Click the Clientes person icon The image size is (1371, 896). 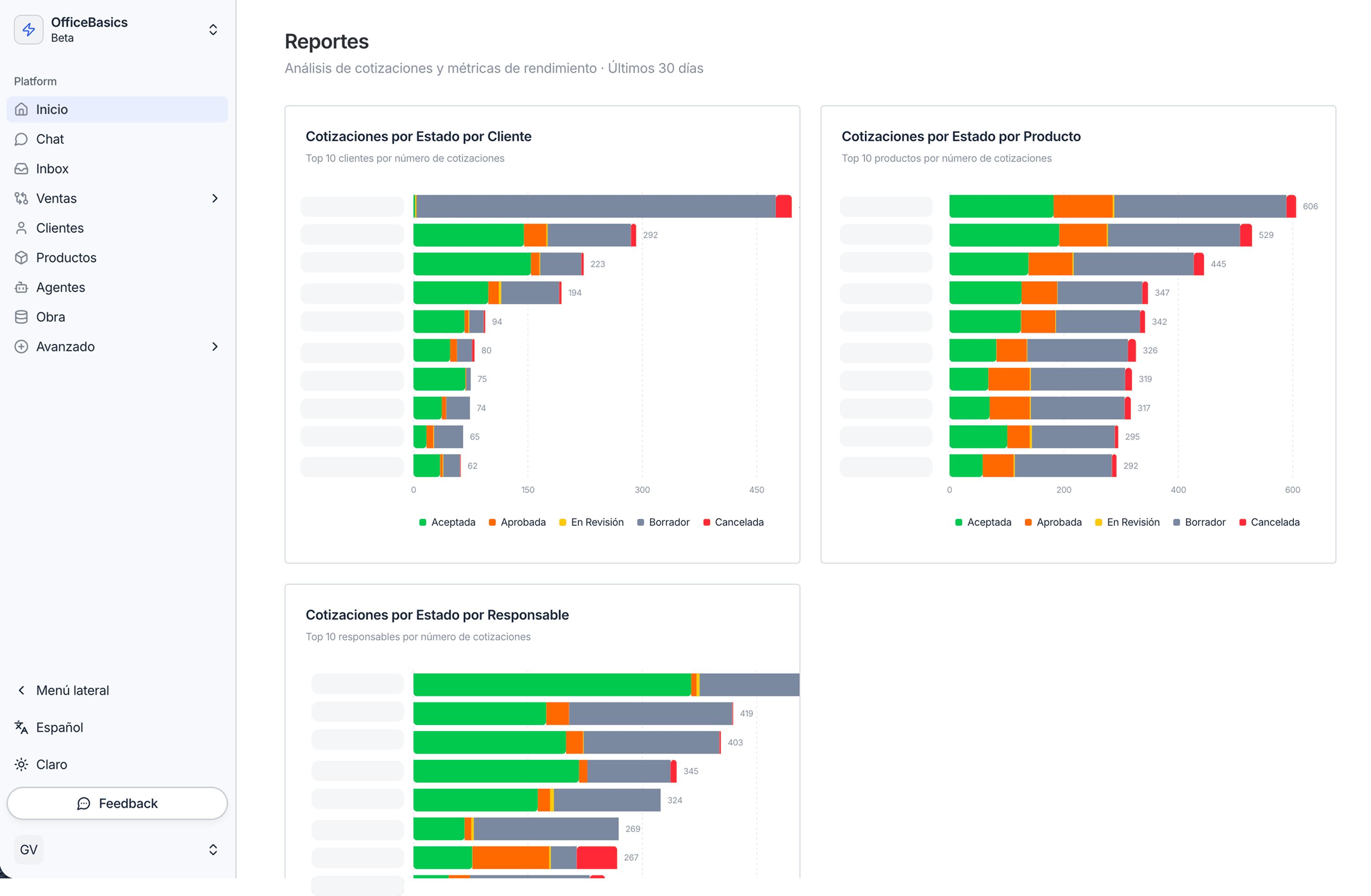pyautogui.click(x=21, y=227)
